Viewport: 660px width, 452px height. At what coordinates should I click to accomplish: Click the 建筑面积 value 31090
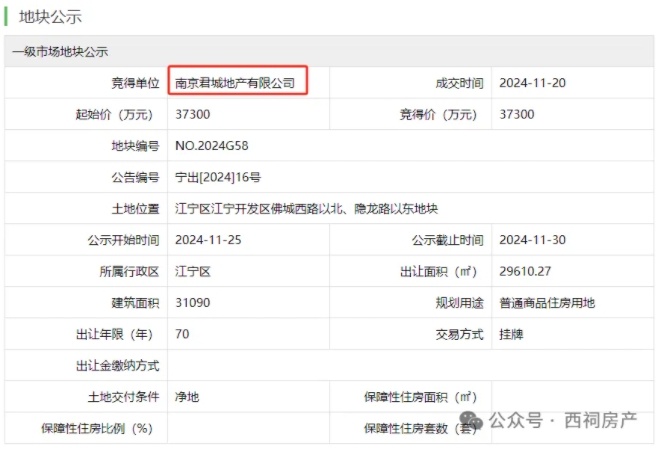point(193,302)
